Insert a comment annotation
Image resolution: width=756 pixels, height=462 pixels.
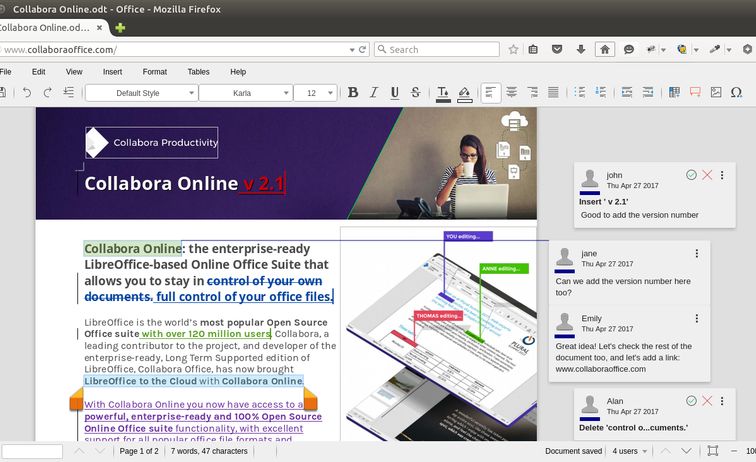[695, 93]
